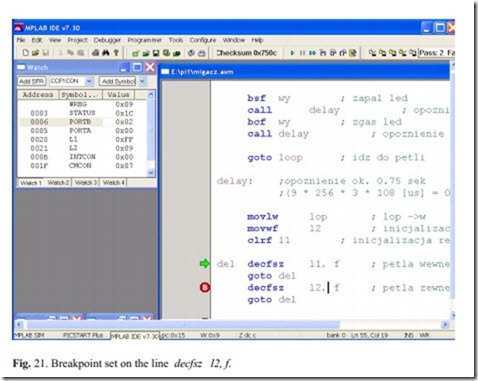Click the horizontal scrollbar right arrow

(x=445, y=324)
